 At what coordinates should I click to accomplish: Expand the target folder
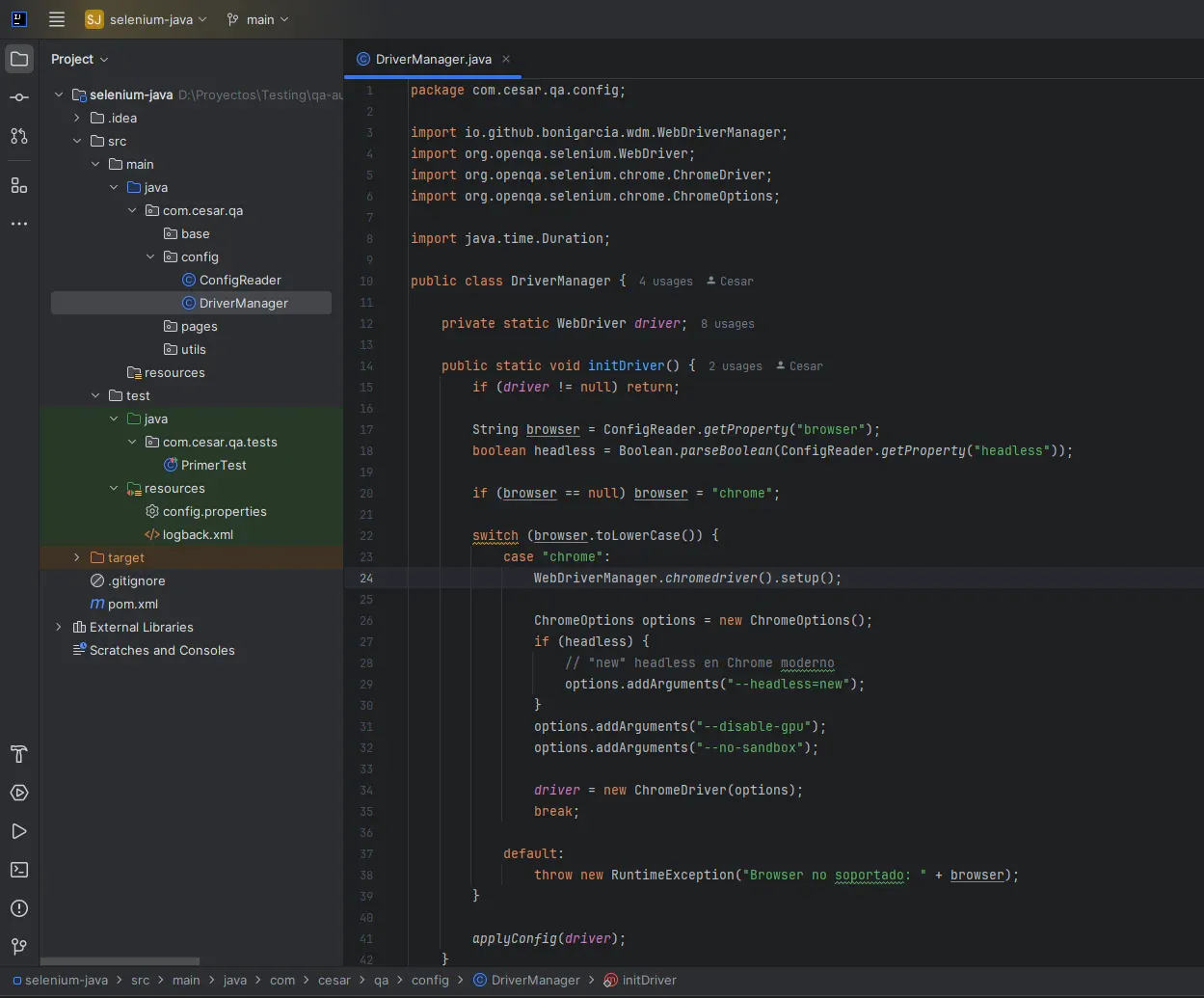click(76, 557)
